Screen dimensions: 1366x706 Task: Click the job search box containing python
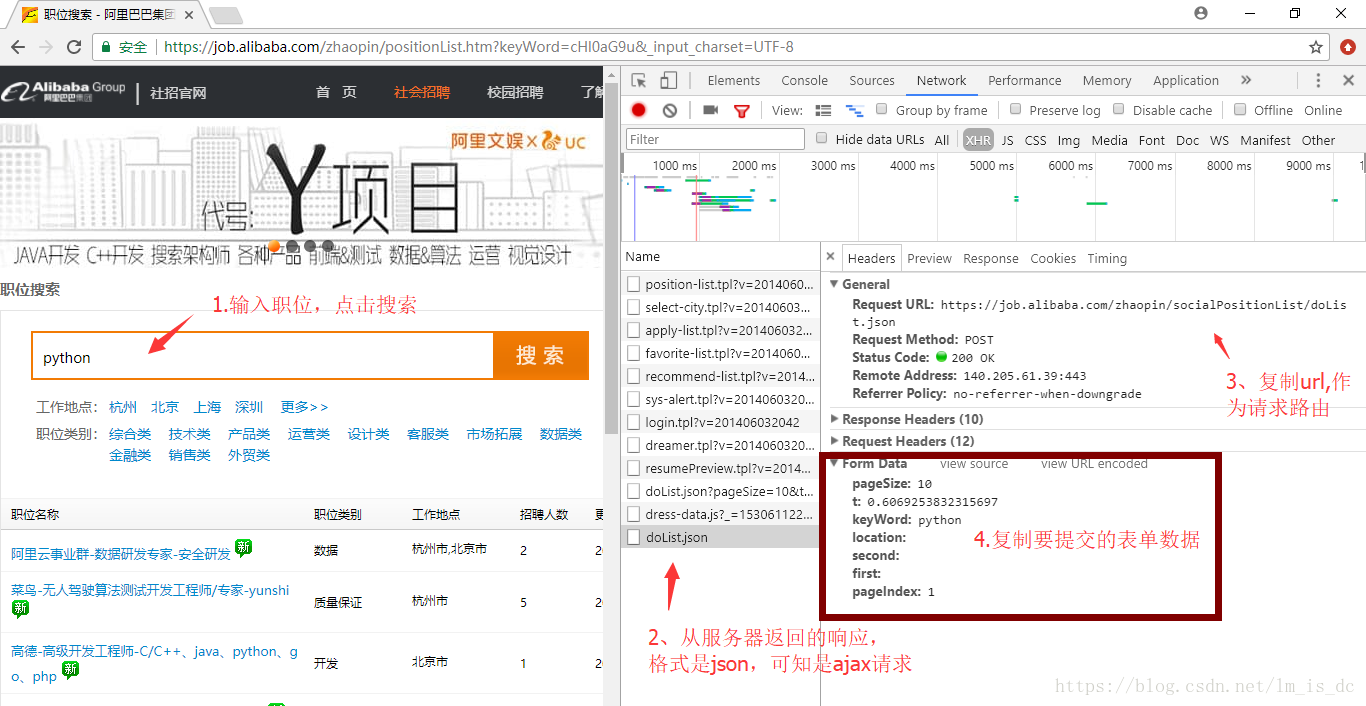point(263,357)
